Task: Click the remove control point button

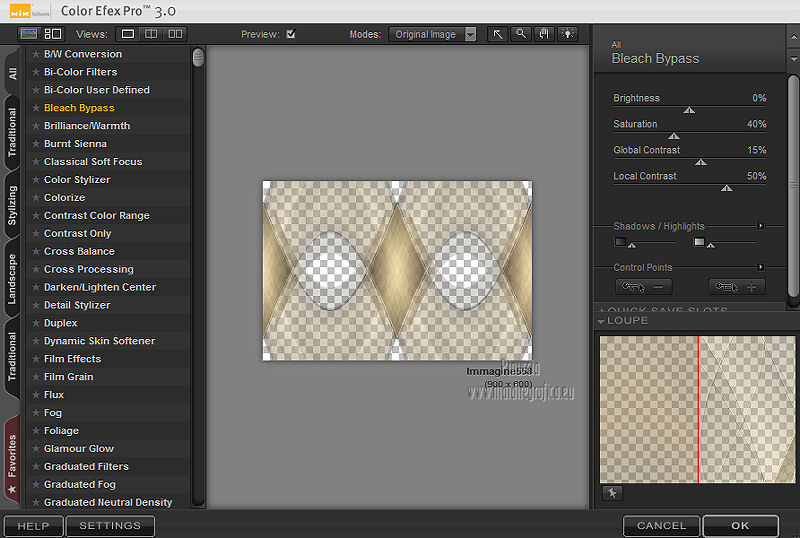Action: (x=642, y=287)
